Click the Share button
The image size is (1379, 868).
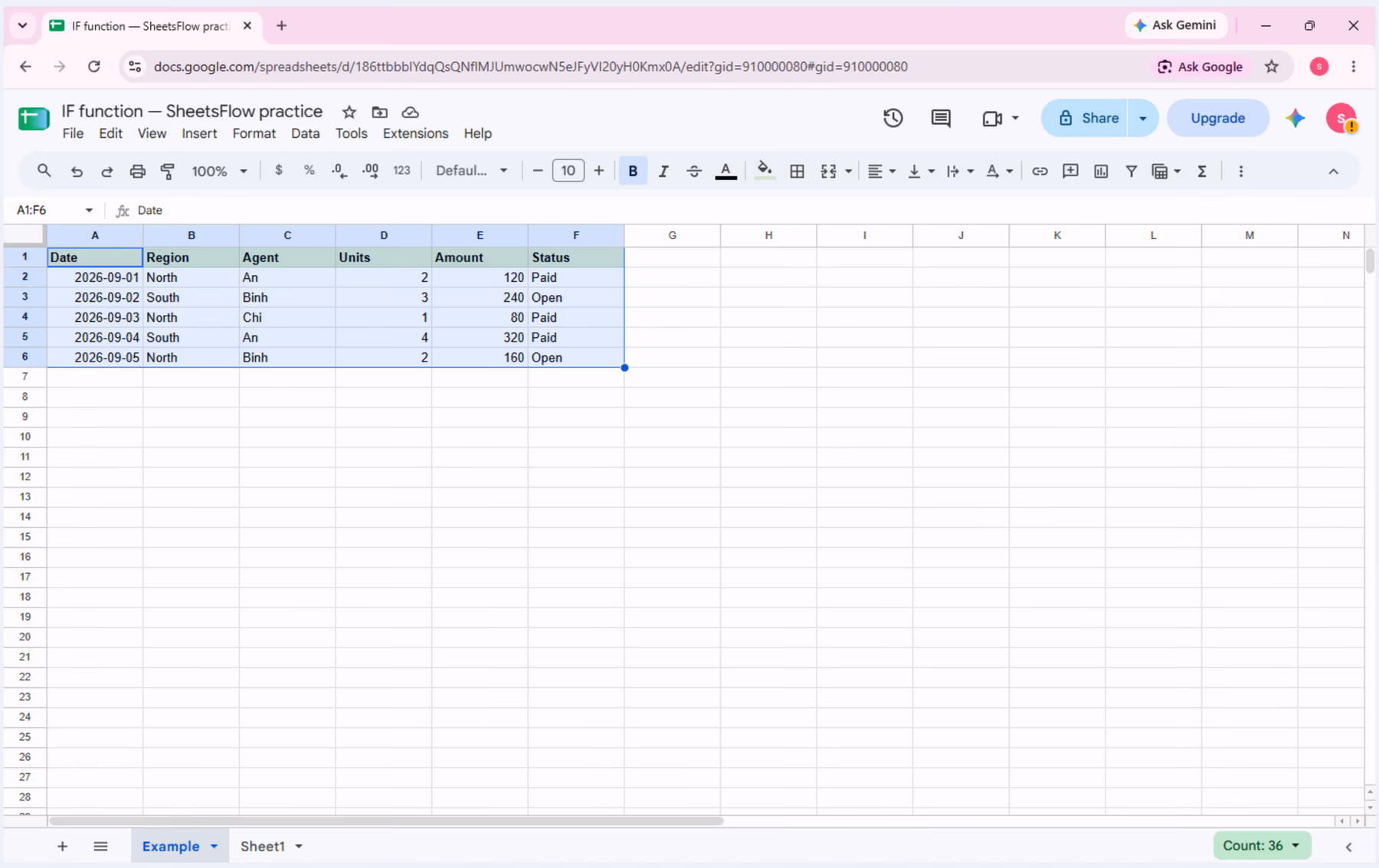pyautogui.click(x=1085, y=118)
